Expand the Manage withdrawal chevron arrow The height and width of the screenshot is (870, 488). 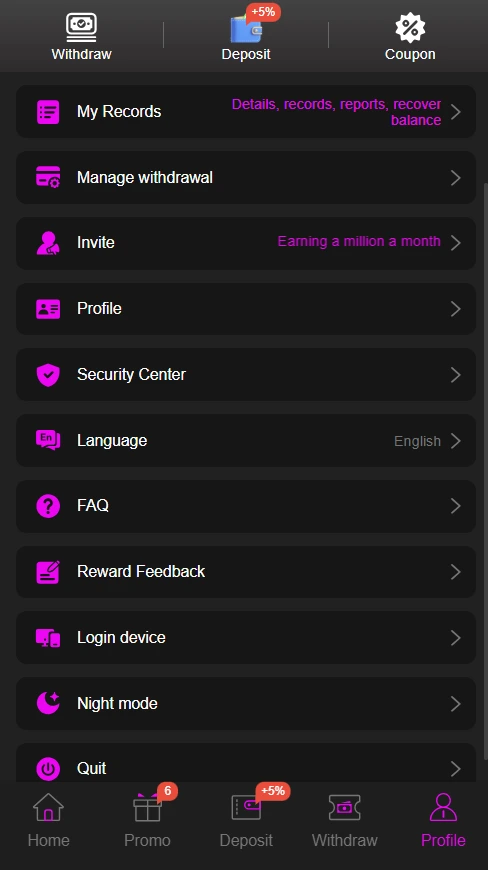tap(456, 178)
